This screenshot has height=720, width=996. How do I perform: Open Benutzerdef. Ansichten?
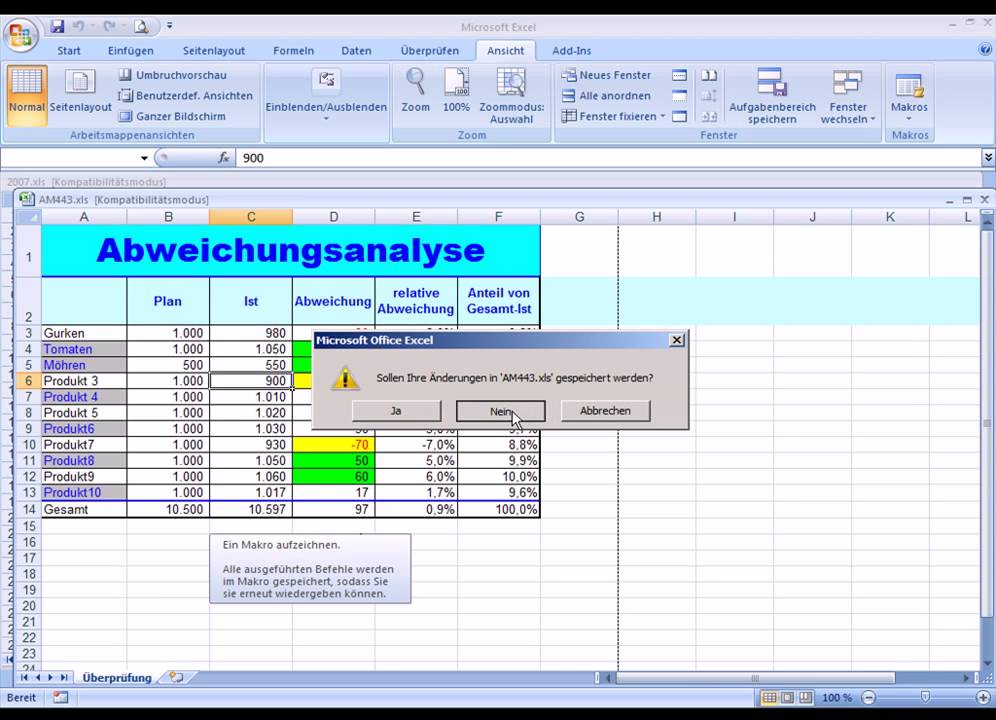tap(185, 95)
